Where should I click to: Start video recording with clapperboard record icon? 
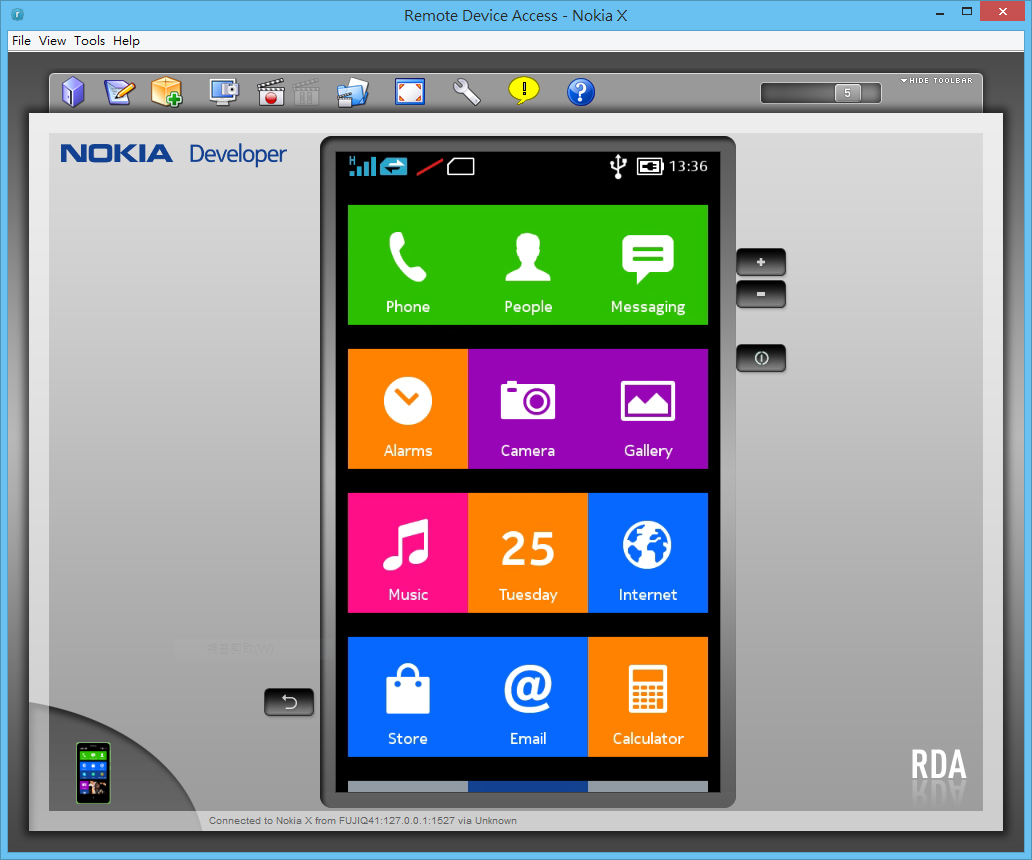pos(271,92)
